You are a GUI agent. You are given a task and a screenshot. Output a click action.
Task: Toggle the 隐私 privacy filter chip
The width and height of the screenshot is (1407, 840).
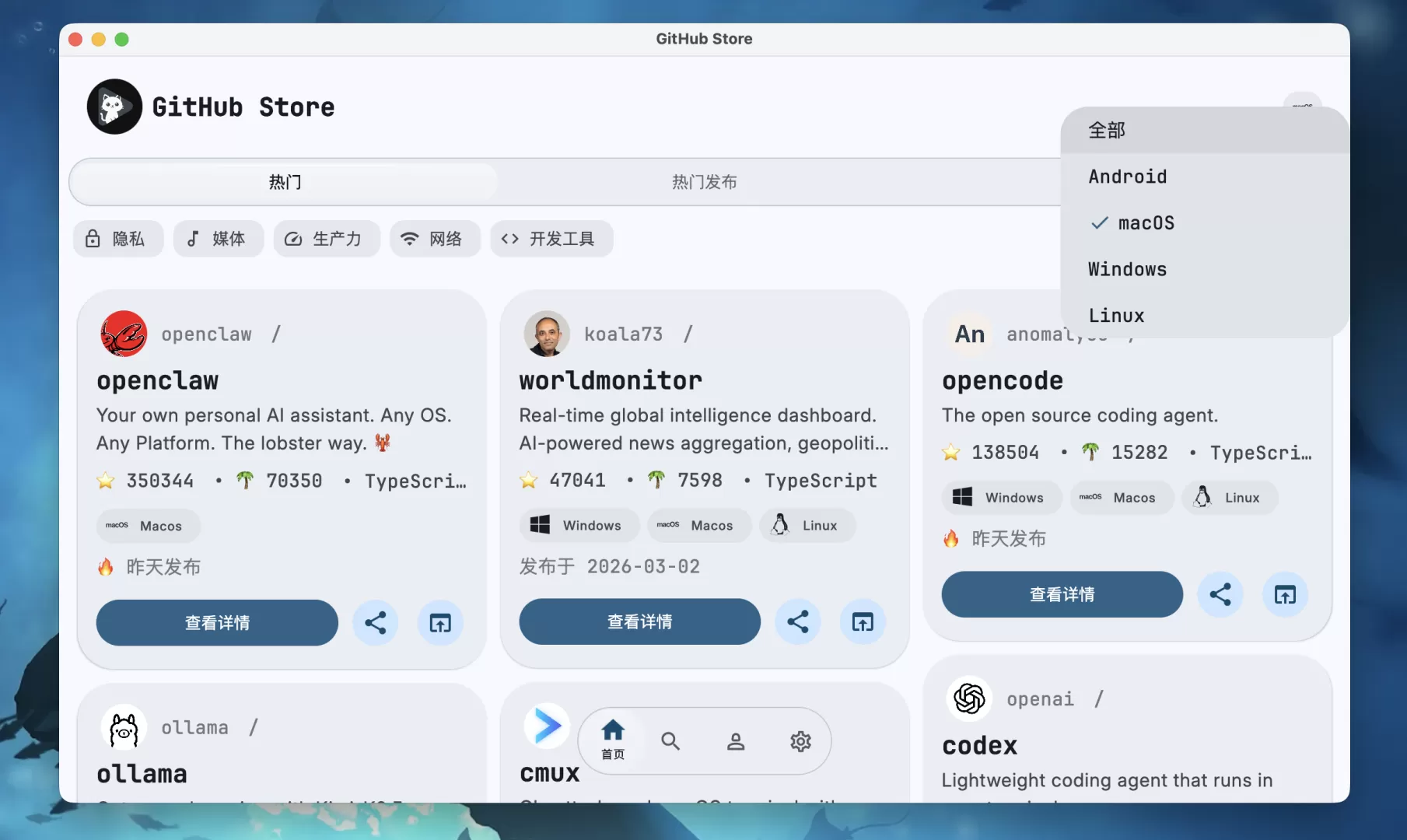117,239
